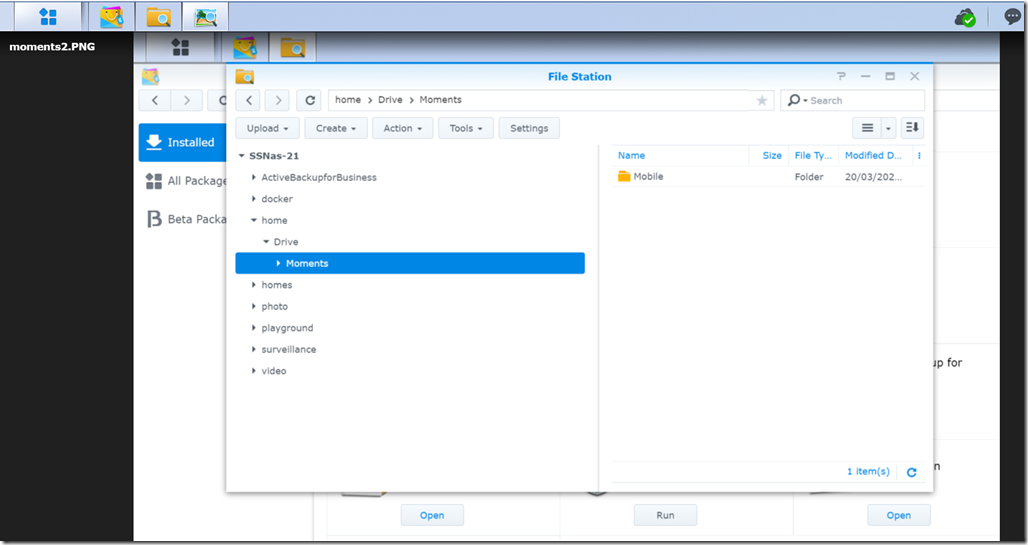The height and width of the screenshot is (545, 1028).
Task: Expand the homes folder arrow
Action: point(254,285)
